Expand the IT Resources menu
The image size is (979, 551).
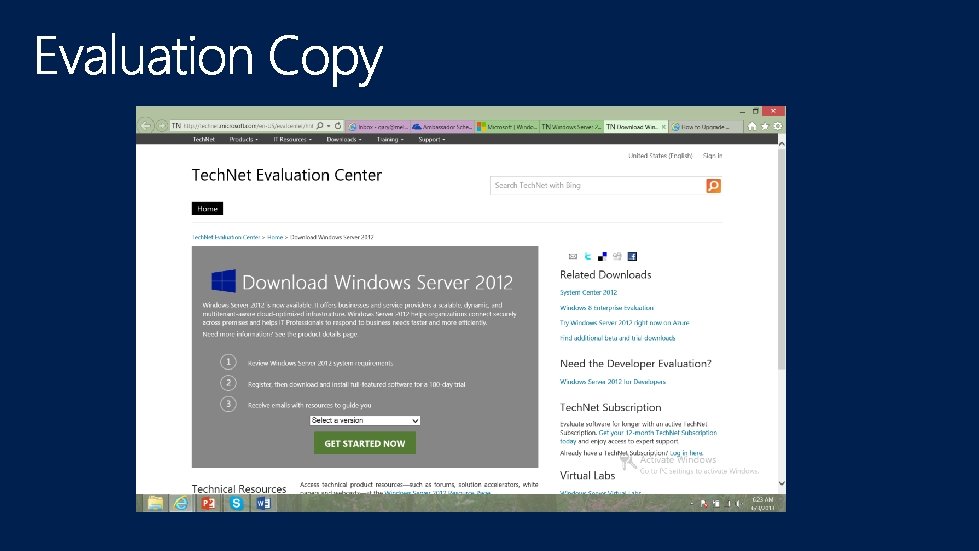click(x=292, y=139)
